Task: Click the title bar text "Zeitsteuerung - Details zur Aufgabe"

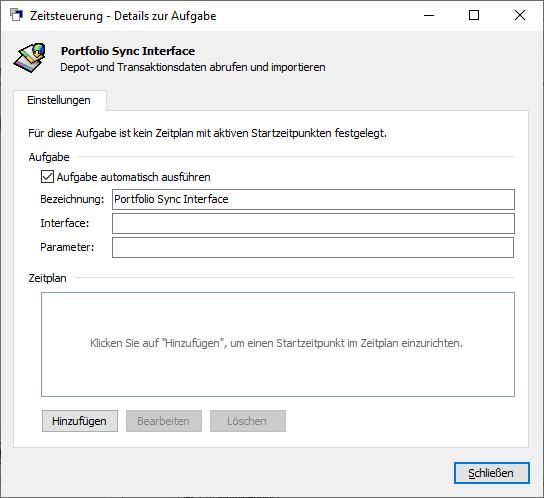Action: pyautogui.click(x=123, y=16)
